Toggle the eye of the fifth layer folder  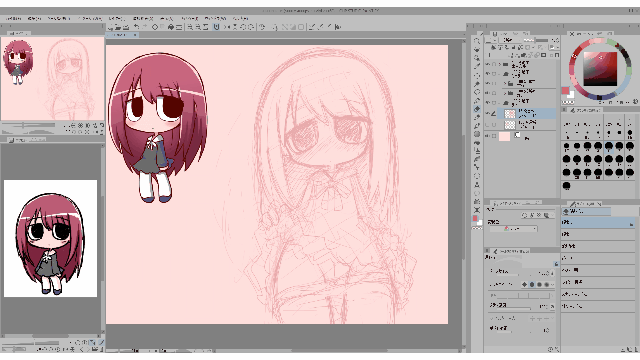point(487,103)
